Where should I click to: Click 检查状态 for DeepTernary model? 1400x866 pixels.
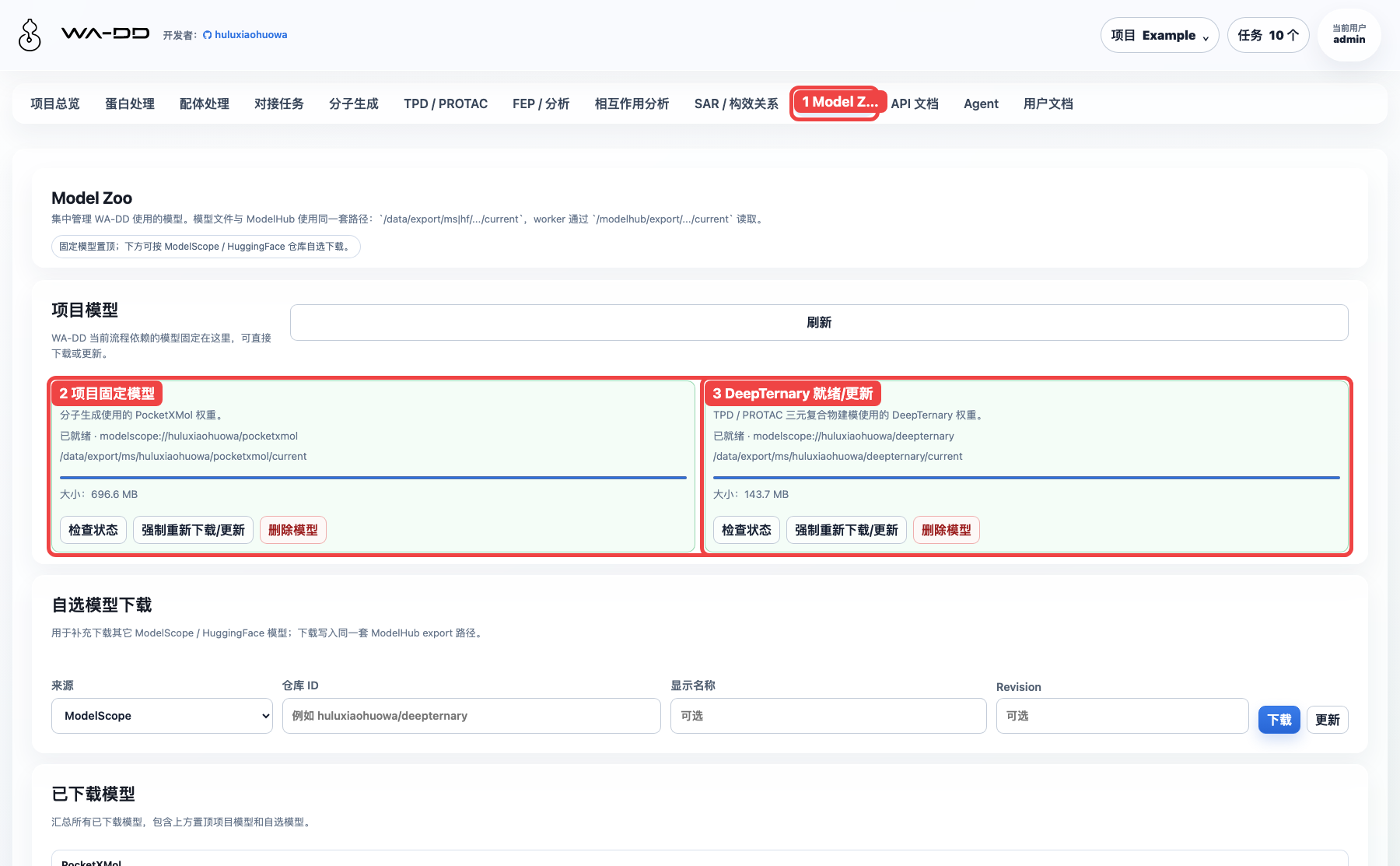tap(747, 530)
